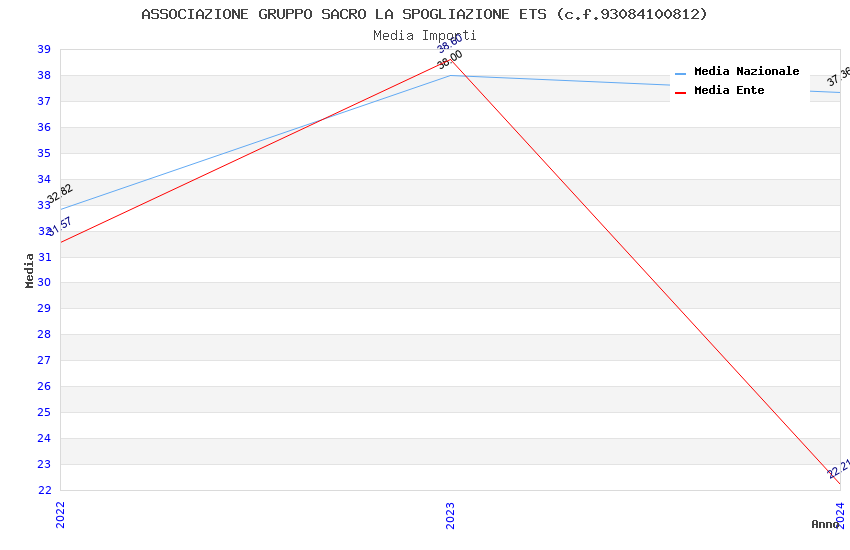Click the 39 y-axis tick label
Screen dimensions: 850x550
44,49
